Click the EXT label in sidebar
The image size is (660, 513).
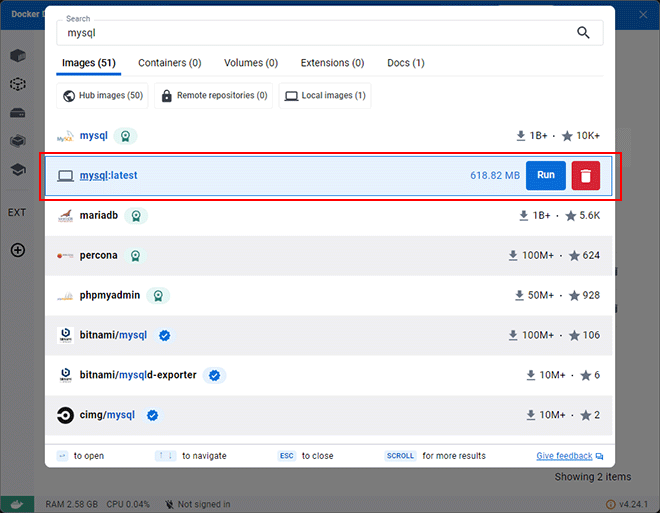pyautogui.click(x=17, y=213)
